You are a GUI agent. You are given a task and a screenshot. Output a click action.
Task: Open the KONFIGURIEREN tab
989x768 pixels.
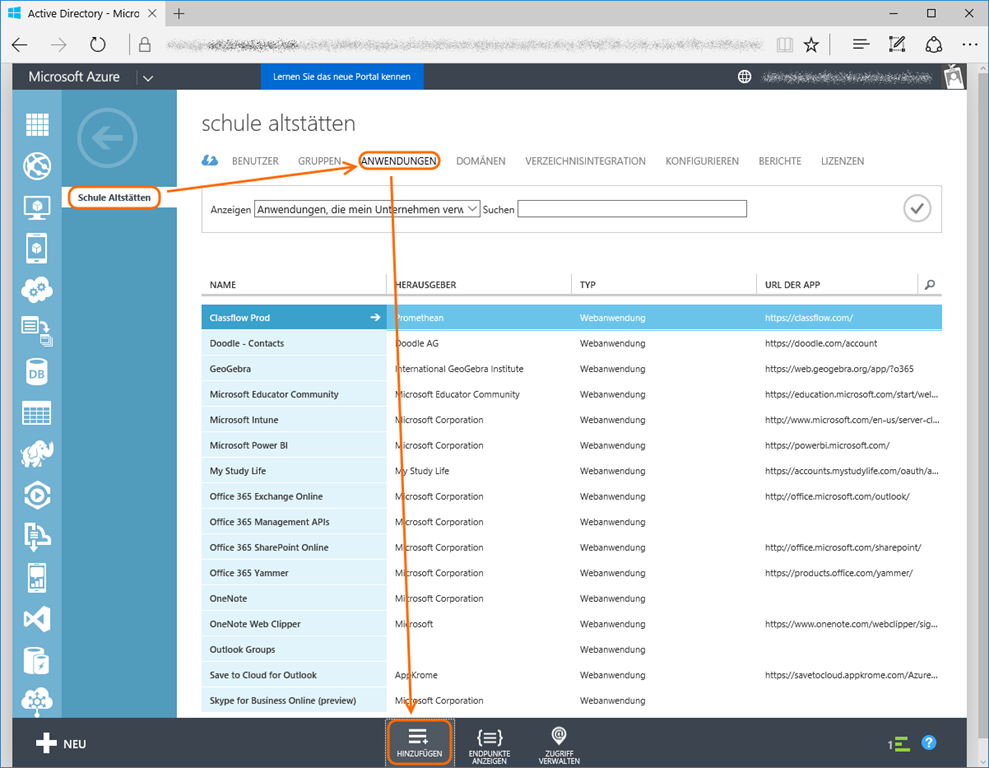[702, 161]
